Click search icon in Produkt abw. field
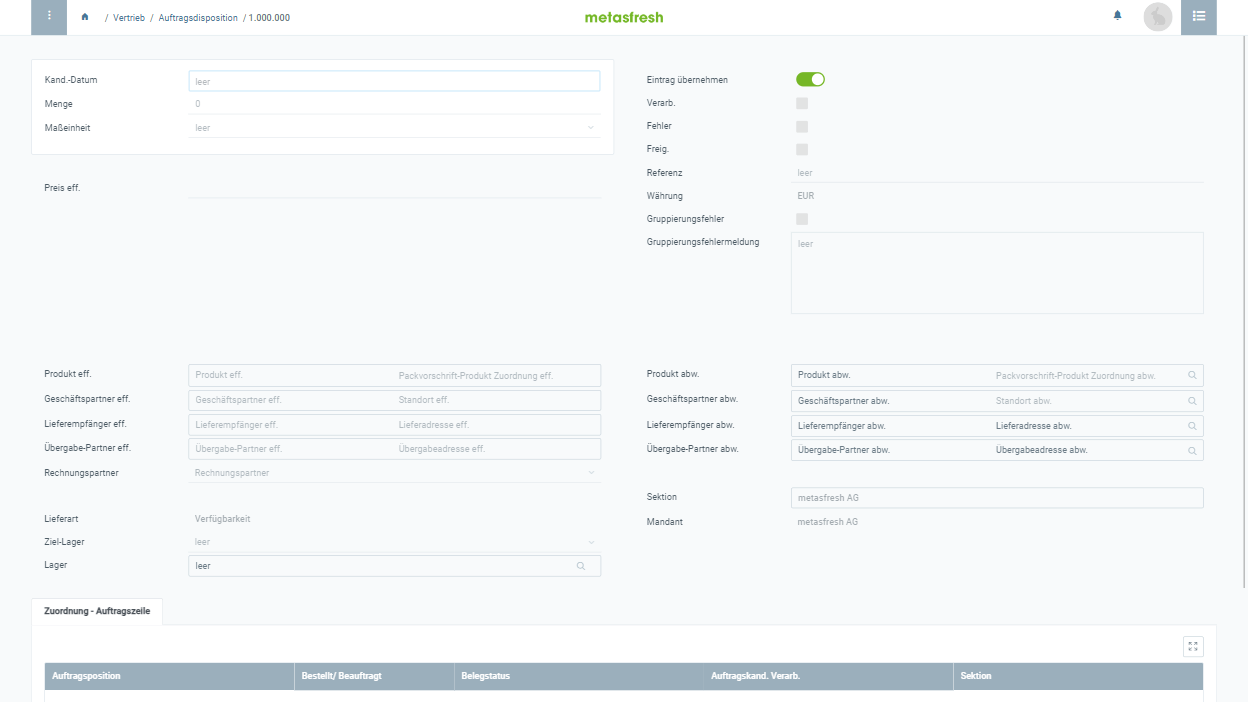1248x702 pixels. [x=1192, y=375]
